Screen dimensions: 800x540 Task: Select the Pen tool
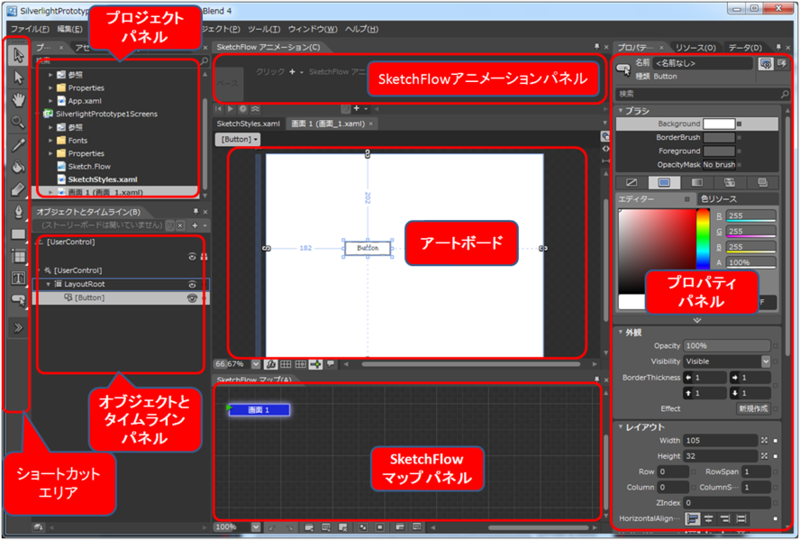pyautogui.click(x=18, y=212)
